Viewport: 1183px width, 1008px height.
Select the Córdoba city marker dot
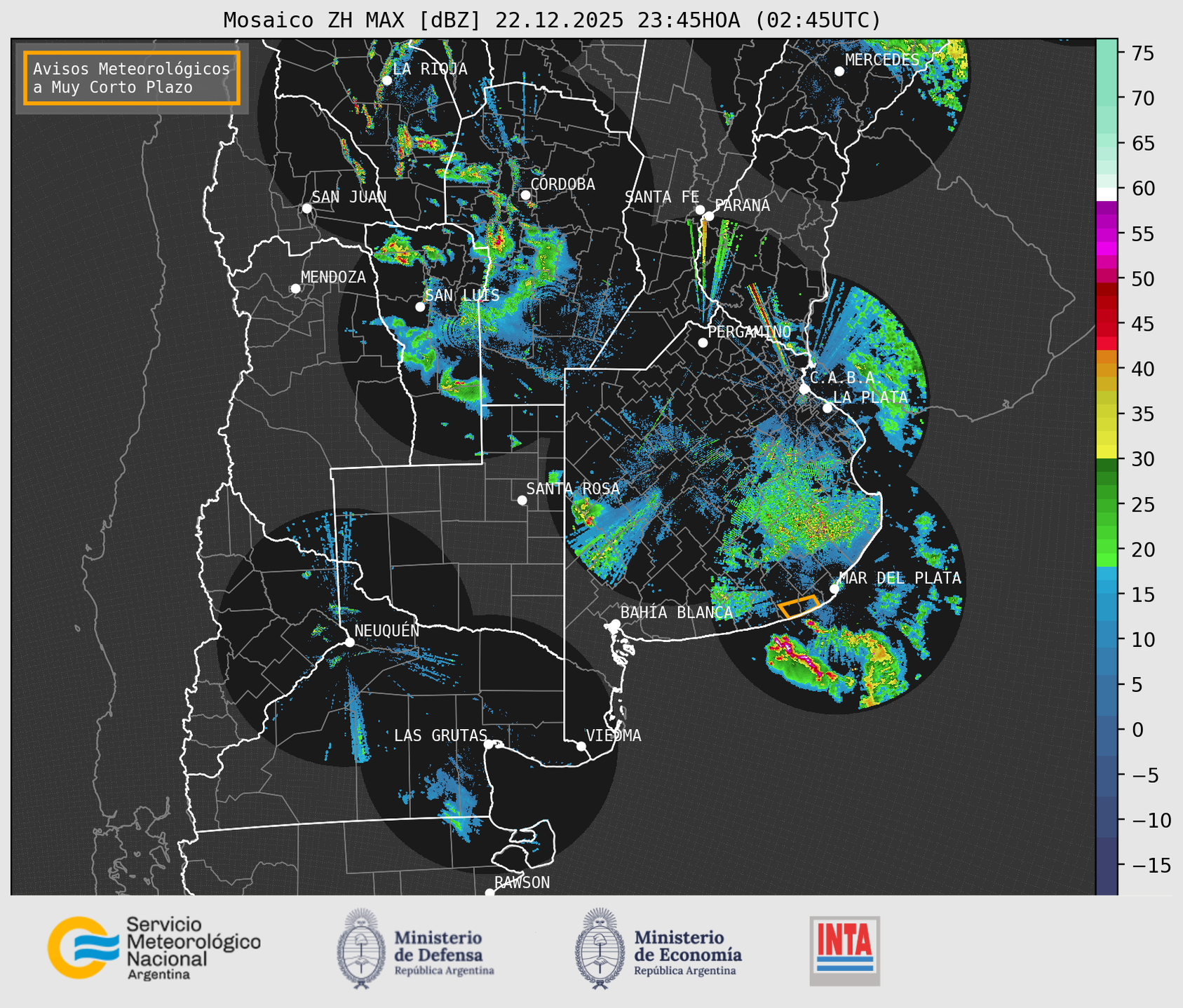tap(525, 195)
